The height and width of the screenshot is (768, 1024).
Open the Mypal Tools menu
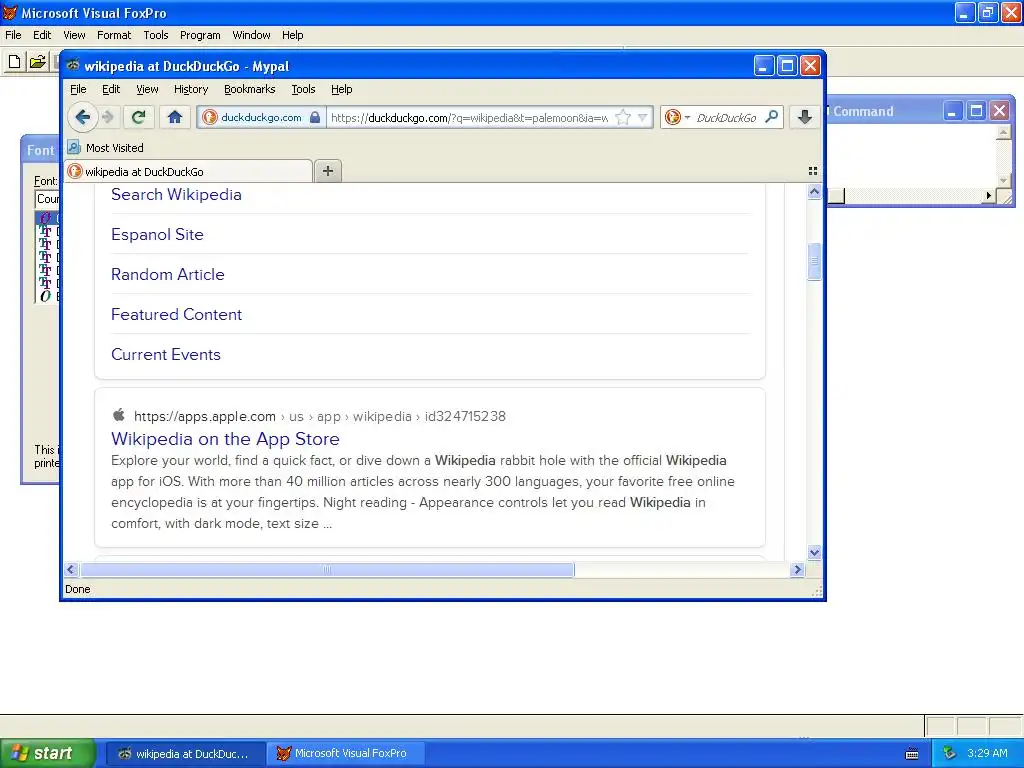[x=303, y=89]
